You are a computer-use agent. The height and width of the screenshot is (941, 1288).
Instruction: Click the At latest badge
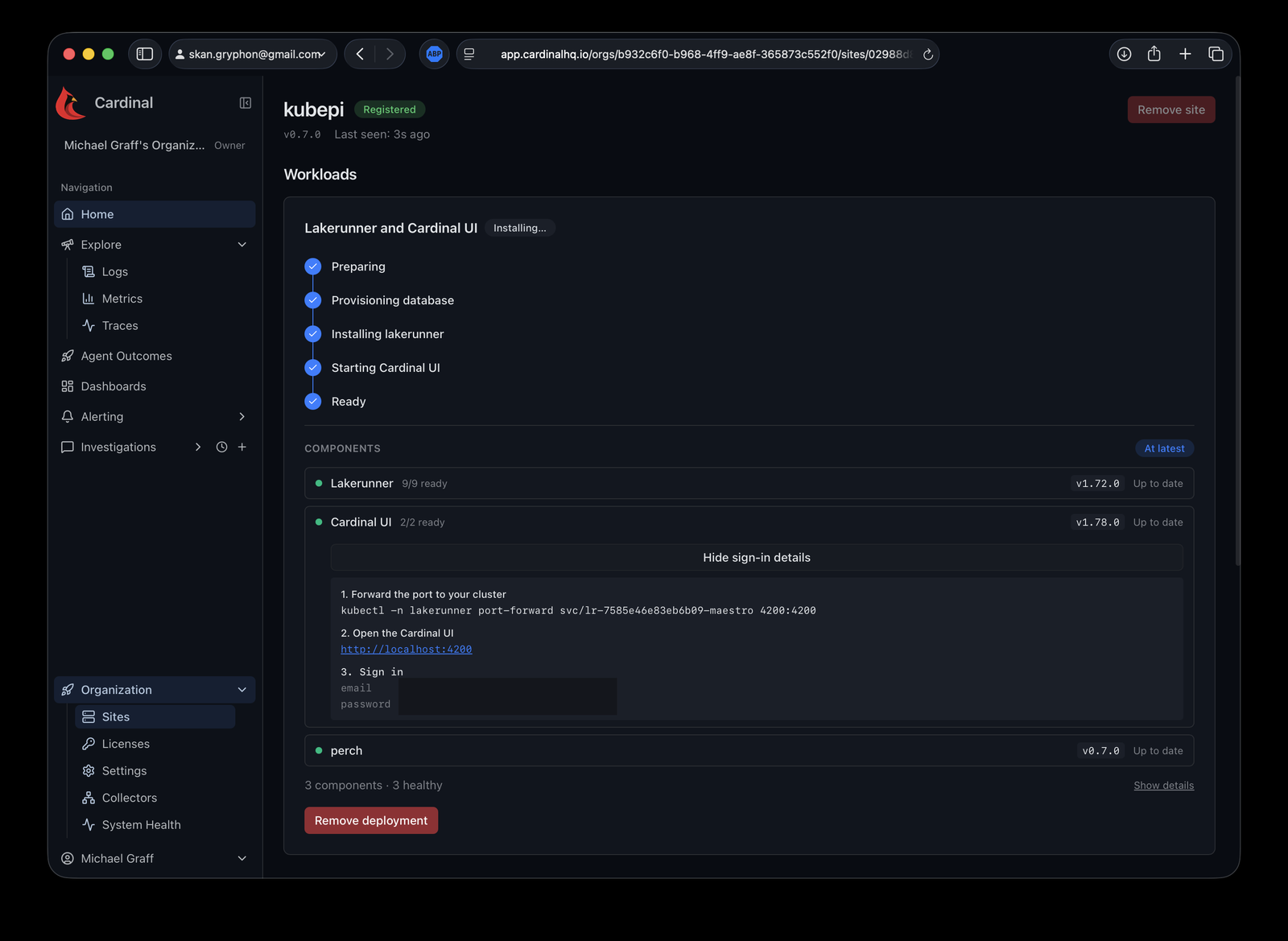coord(1165,448)
